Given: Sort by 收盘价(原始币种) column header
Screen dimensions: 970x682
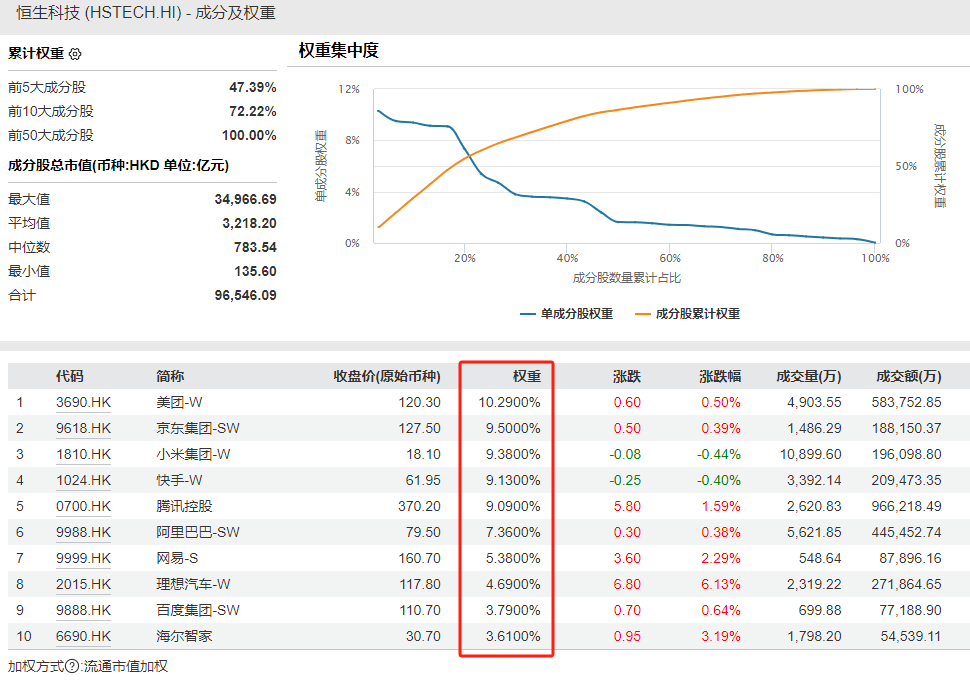Looking at the screenshot, I should (387, 376).
